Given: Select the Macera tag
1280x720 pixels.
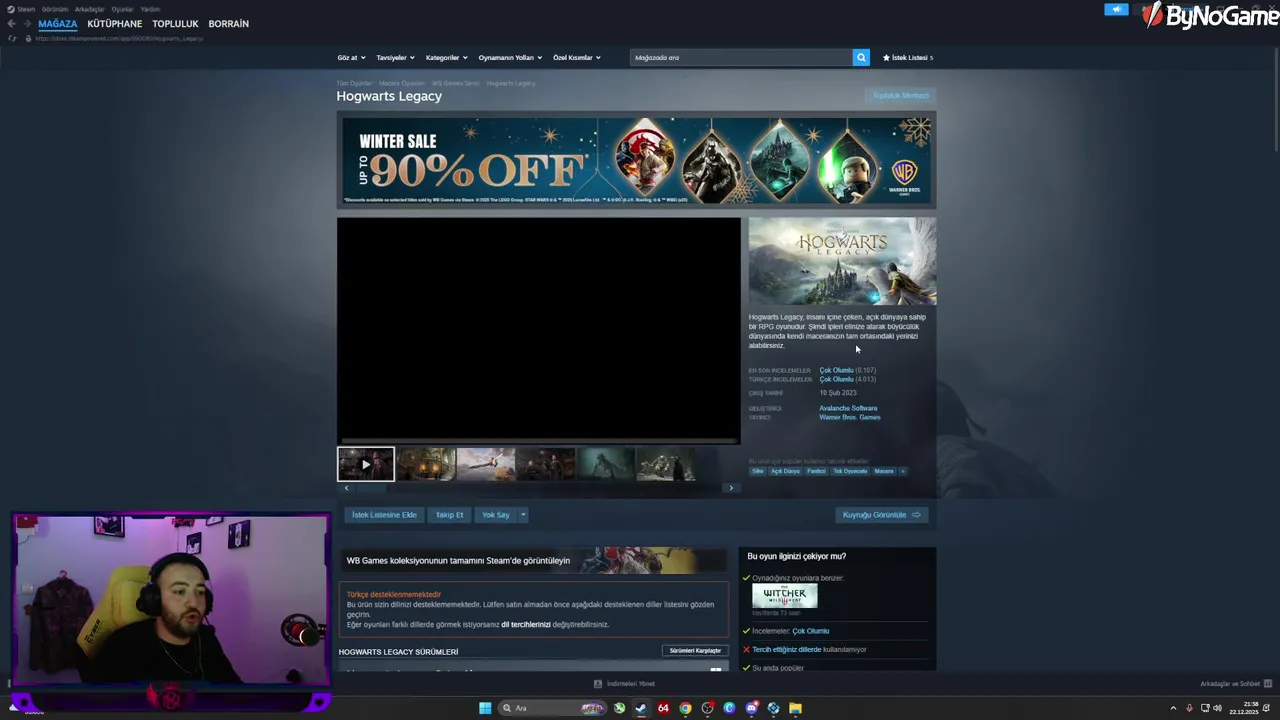Looking at the screenshot, I should tap(884, 471).
